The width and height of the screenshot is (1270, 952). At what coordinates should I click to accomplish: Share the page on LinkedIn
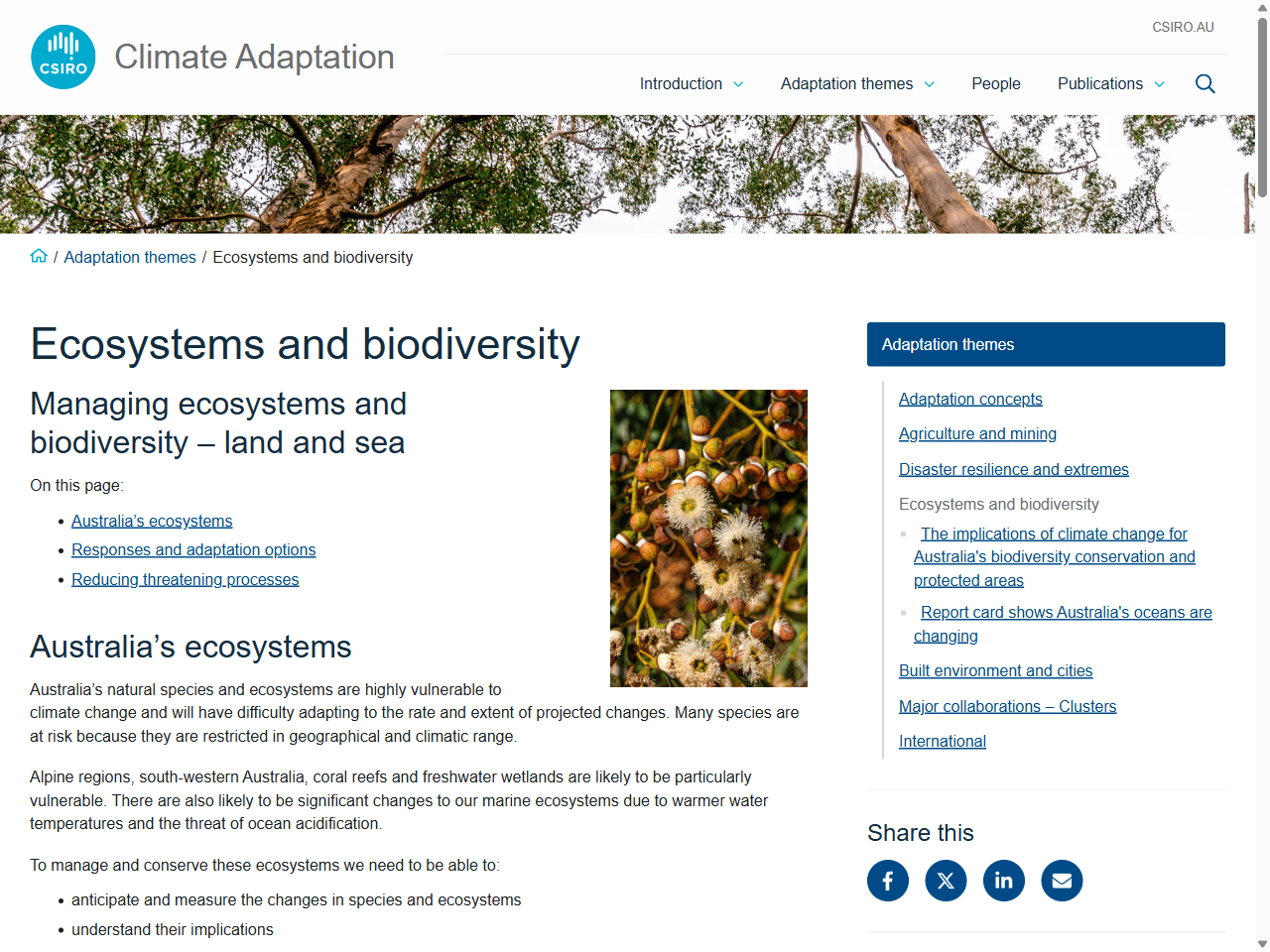click(1003, 881)
